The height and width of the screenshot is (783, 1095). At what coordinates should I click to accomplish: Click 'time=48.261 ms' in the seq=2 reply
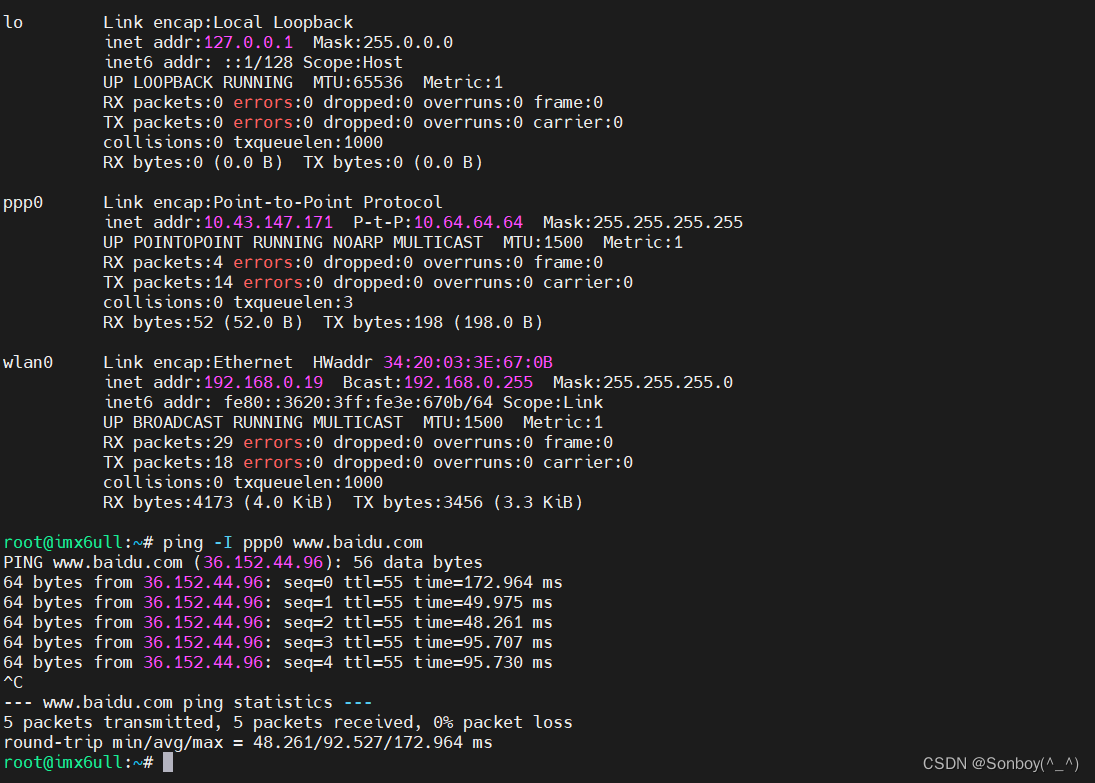[483, 623]
